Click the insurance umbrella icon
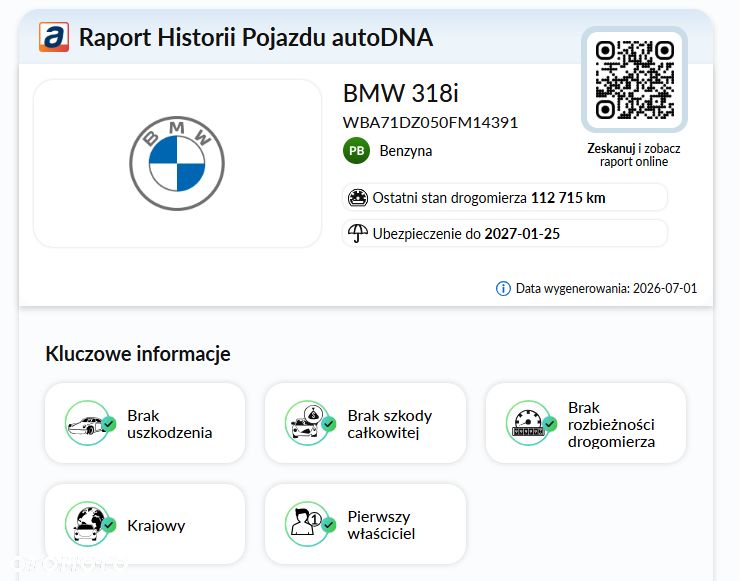Image resolution: width=740 pixels, height=581 pixels. [x=358, y=233]
